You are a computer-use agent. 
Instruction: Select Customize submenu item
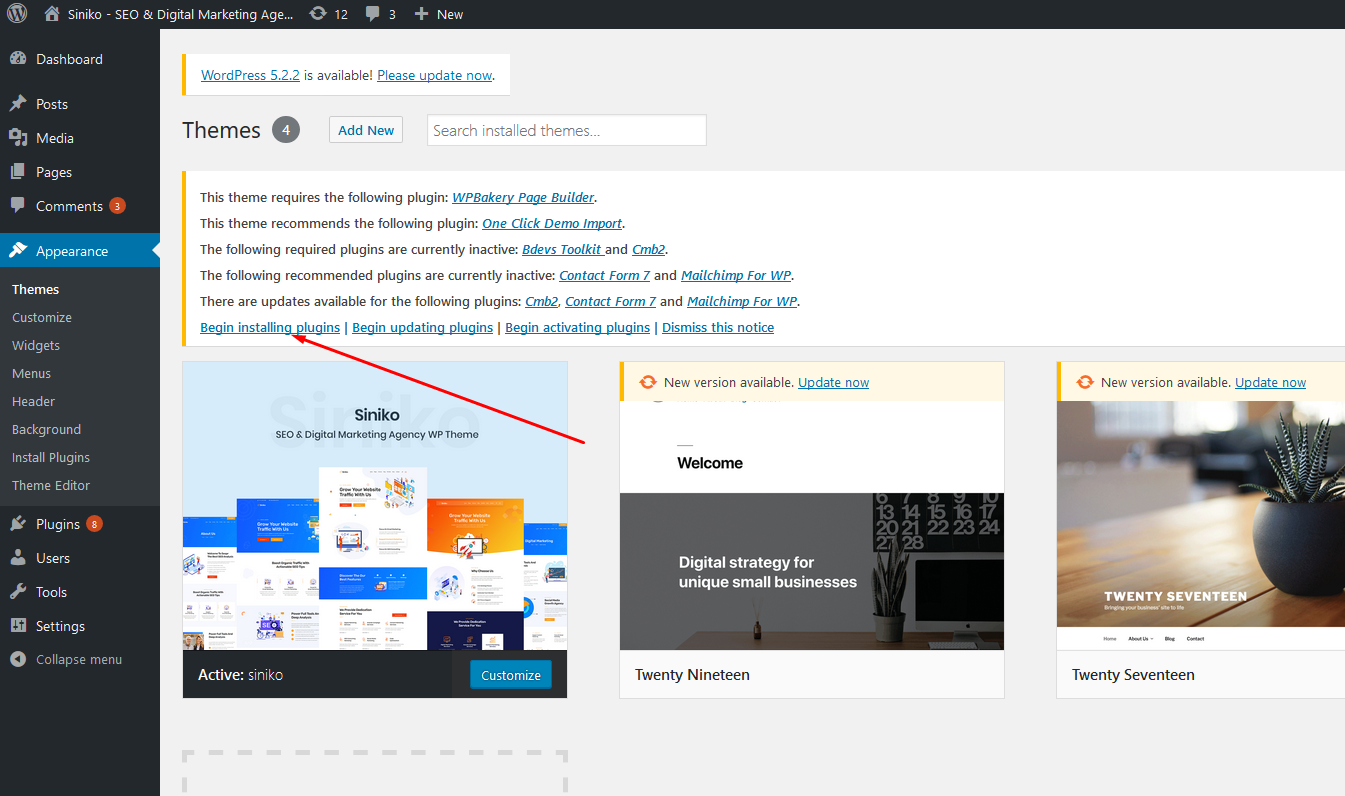tap(42, 317)
